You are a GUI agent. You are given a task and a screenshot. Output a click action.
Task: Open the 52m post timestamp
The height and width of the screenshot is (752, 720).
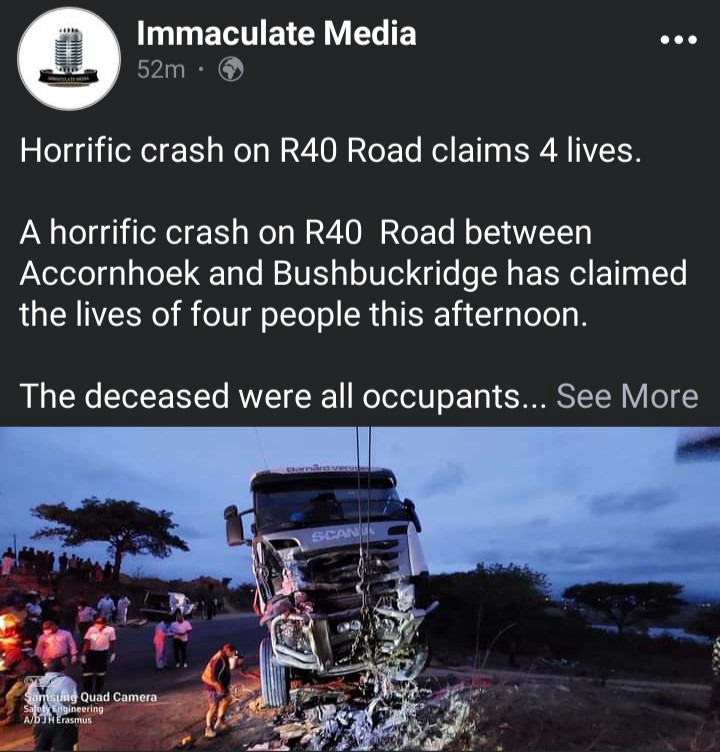click(x=161, y=70)
